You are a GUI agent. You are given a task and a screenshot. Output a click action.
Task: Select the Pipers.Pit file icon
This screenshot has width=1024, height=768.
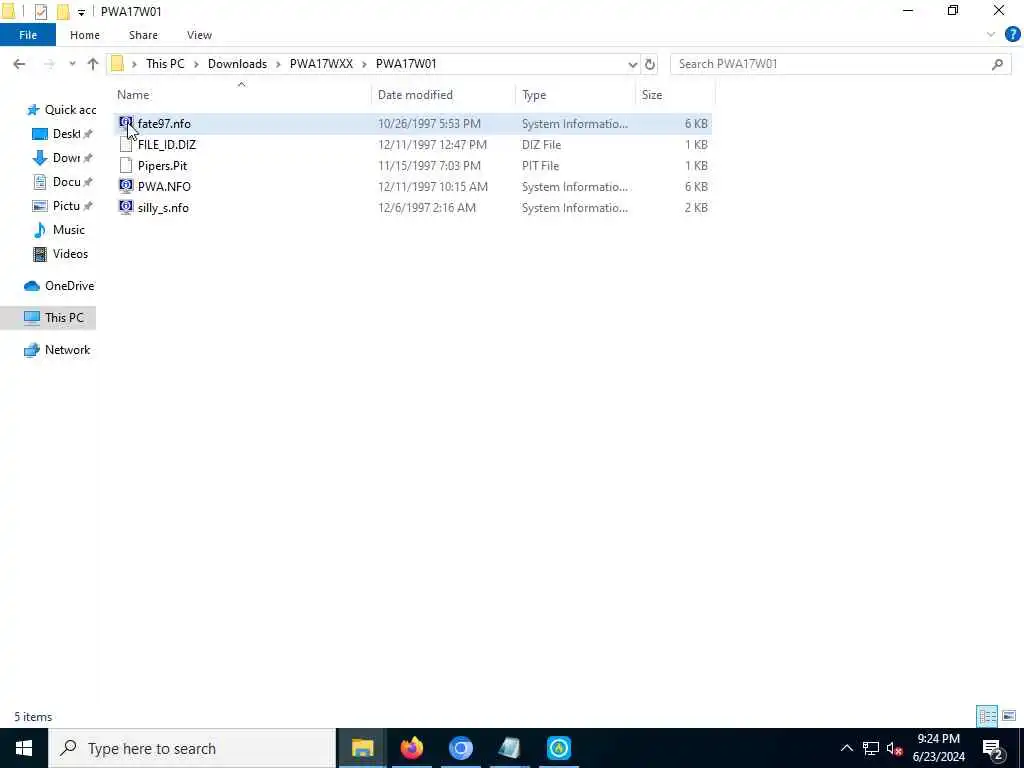pos(126,165)
